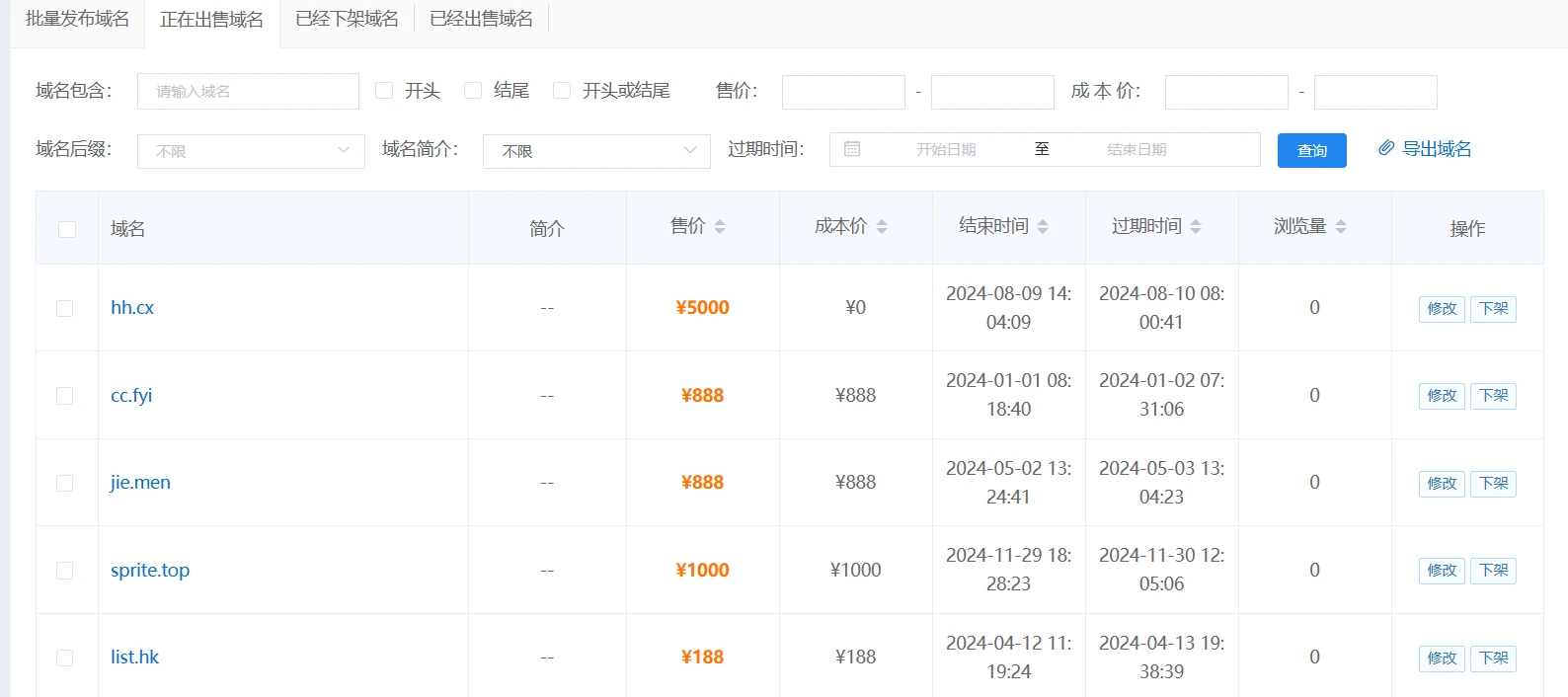Switch to 批量发布域名 tab
1568x697 pixels.
pyautogui.click(x=77, y=20)
